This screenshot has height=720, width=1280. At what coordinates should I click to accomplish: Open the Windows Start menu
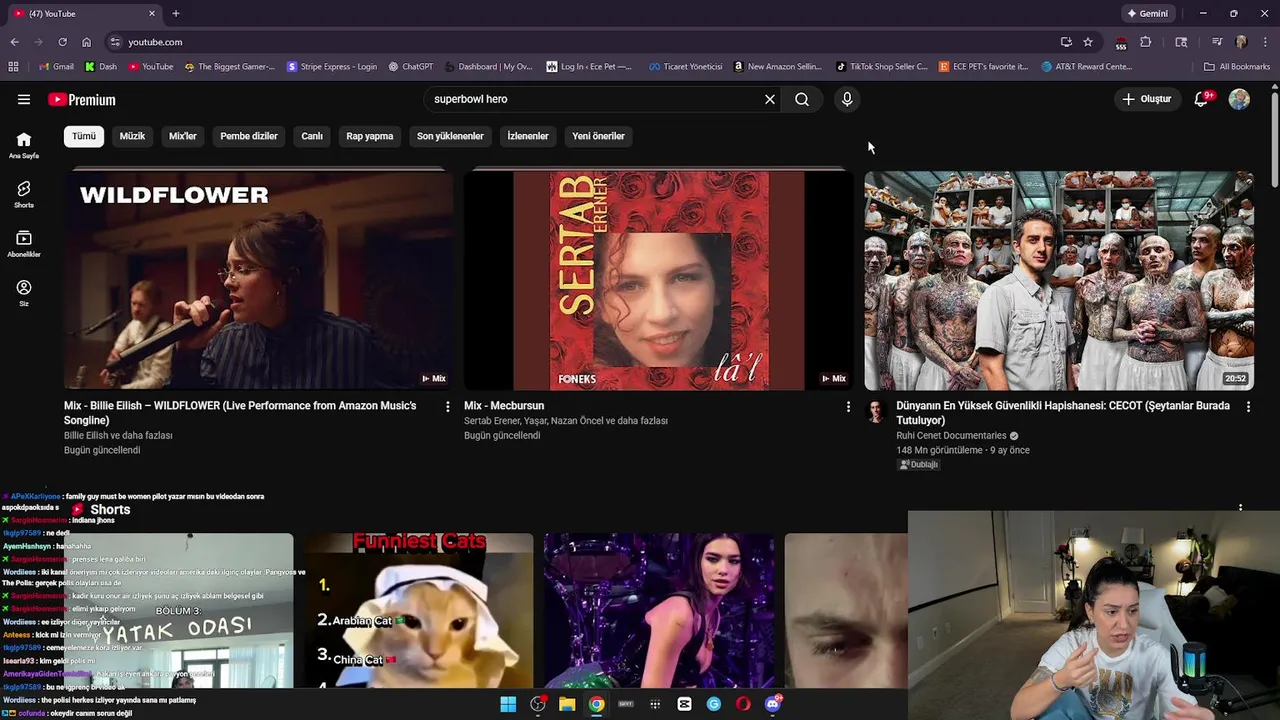pyautogui.click(x=508, y=704)
